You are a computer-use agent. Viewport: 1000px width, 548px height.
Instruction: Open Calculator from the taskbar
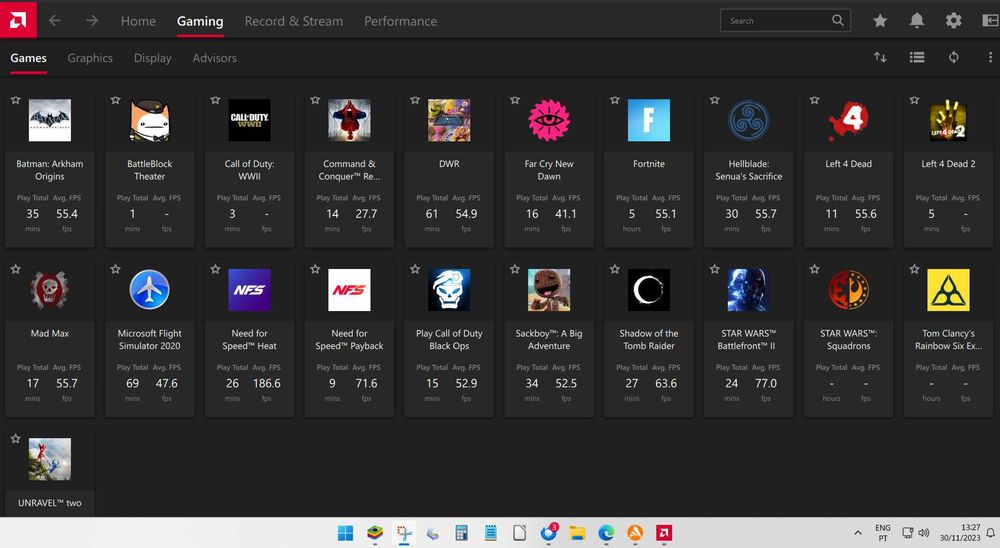click(461, 533)
